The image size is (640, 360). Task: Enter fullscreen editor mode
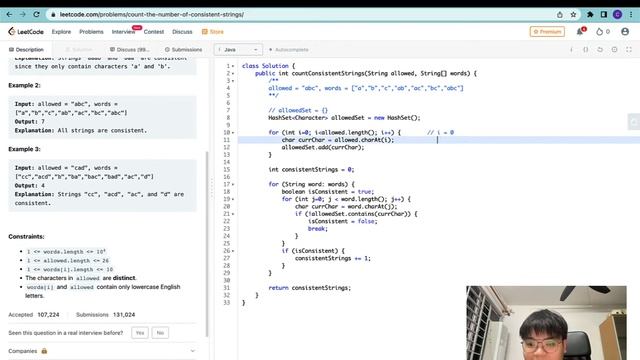(x=629, y=49)
